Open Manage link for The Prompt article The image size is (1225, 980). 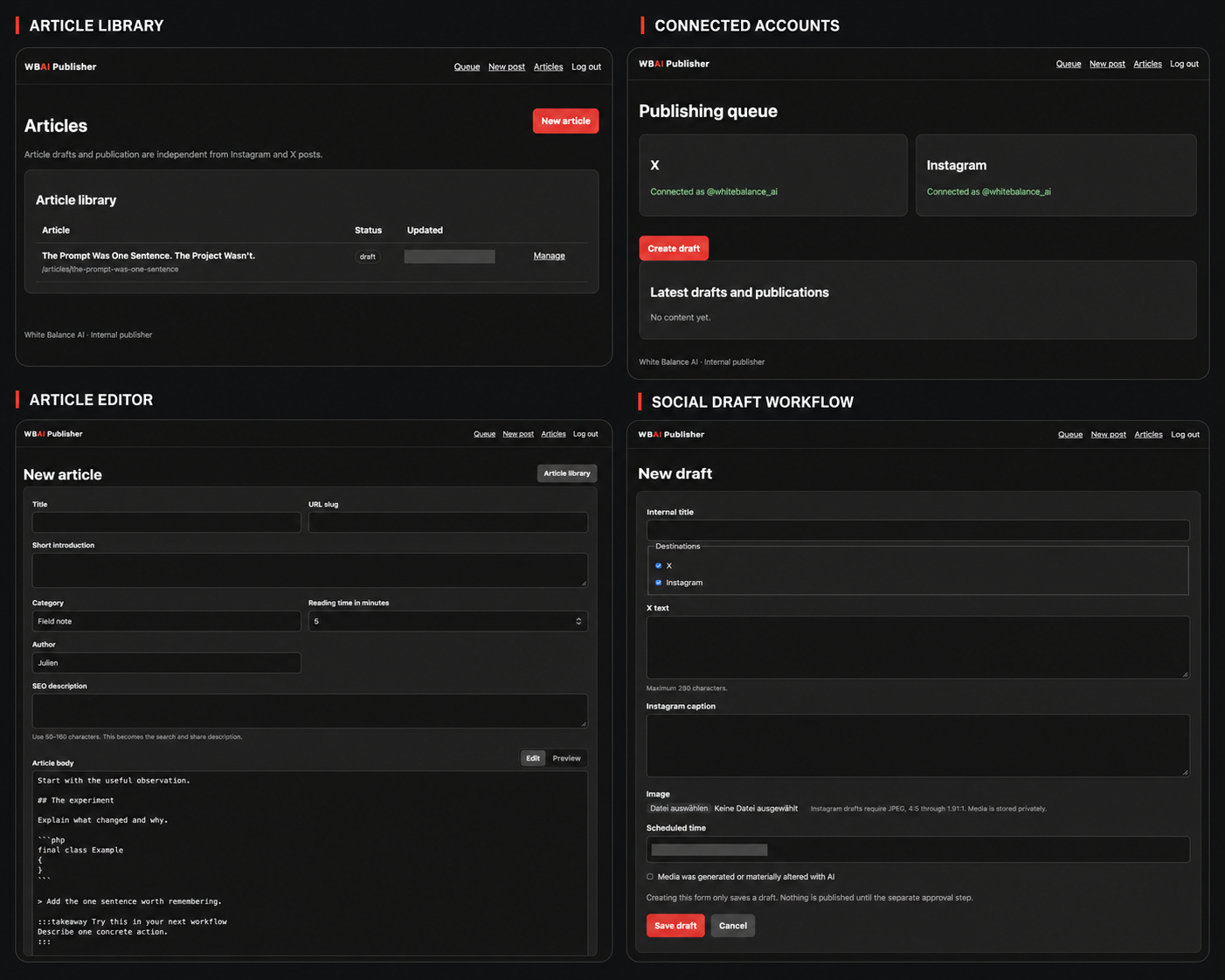pyautogui.click(x=549, y=256)
